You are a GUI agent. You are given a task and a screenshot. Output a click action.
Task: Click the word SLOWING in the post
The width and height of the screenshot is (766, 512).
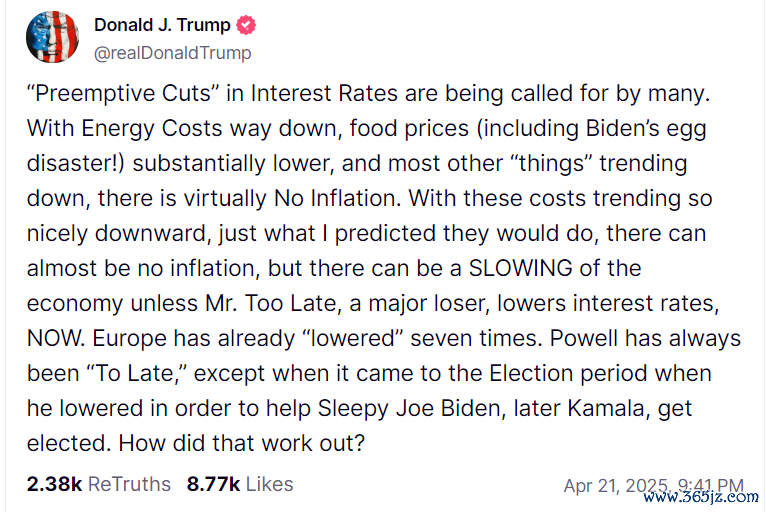pos(521,268)
